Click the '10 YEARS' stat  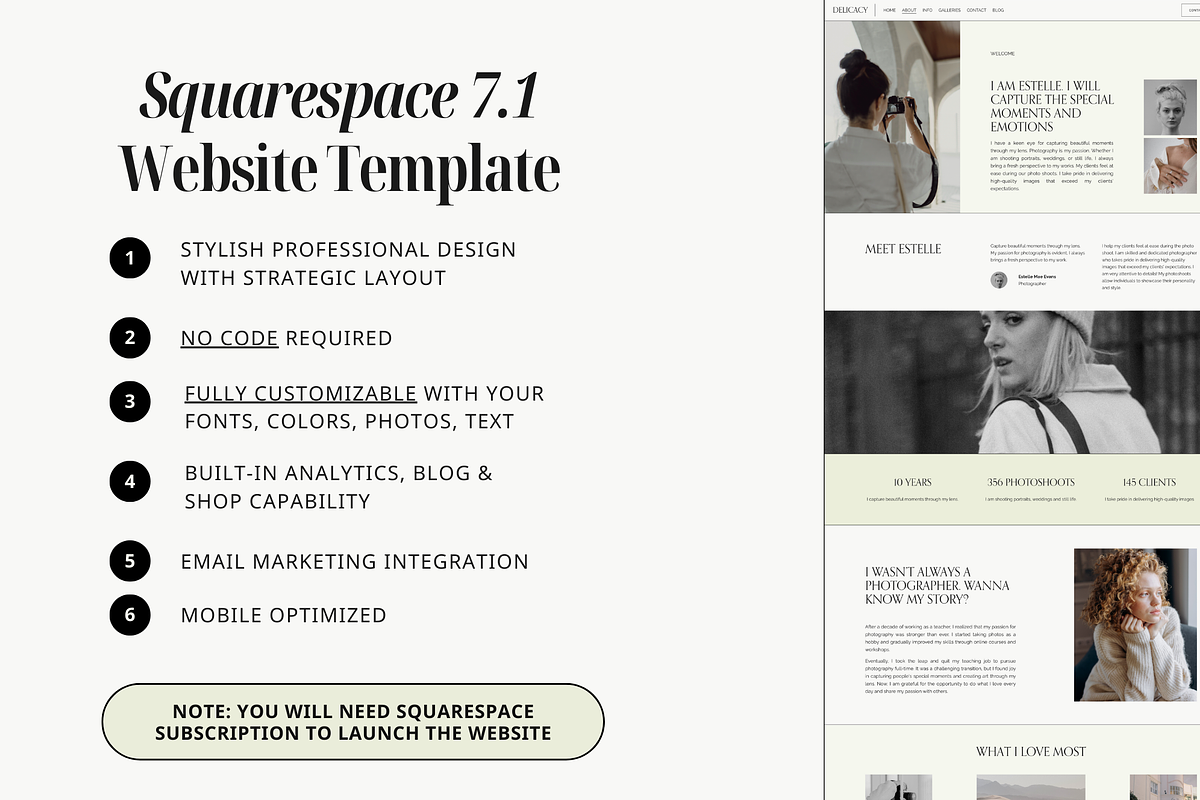click(912, 482)
